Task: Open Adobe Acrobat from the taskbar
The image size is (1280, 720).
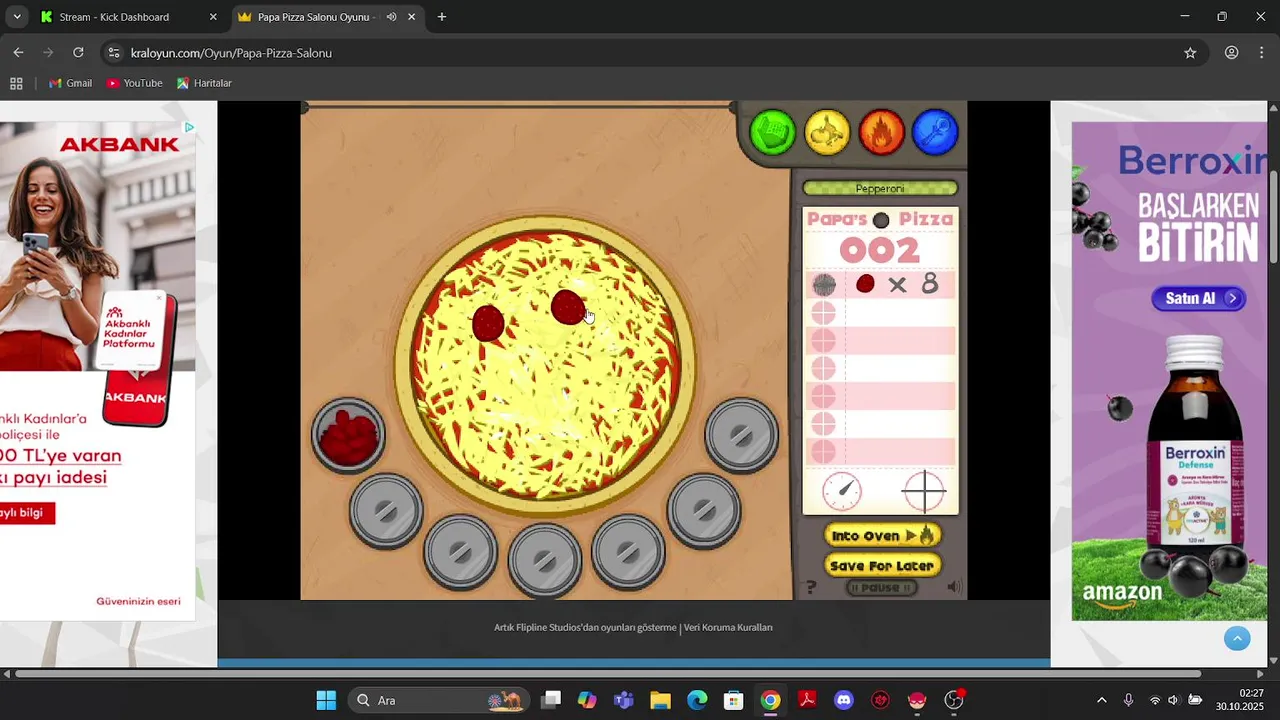Action: click(807, 700)
